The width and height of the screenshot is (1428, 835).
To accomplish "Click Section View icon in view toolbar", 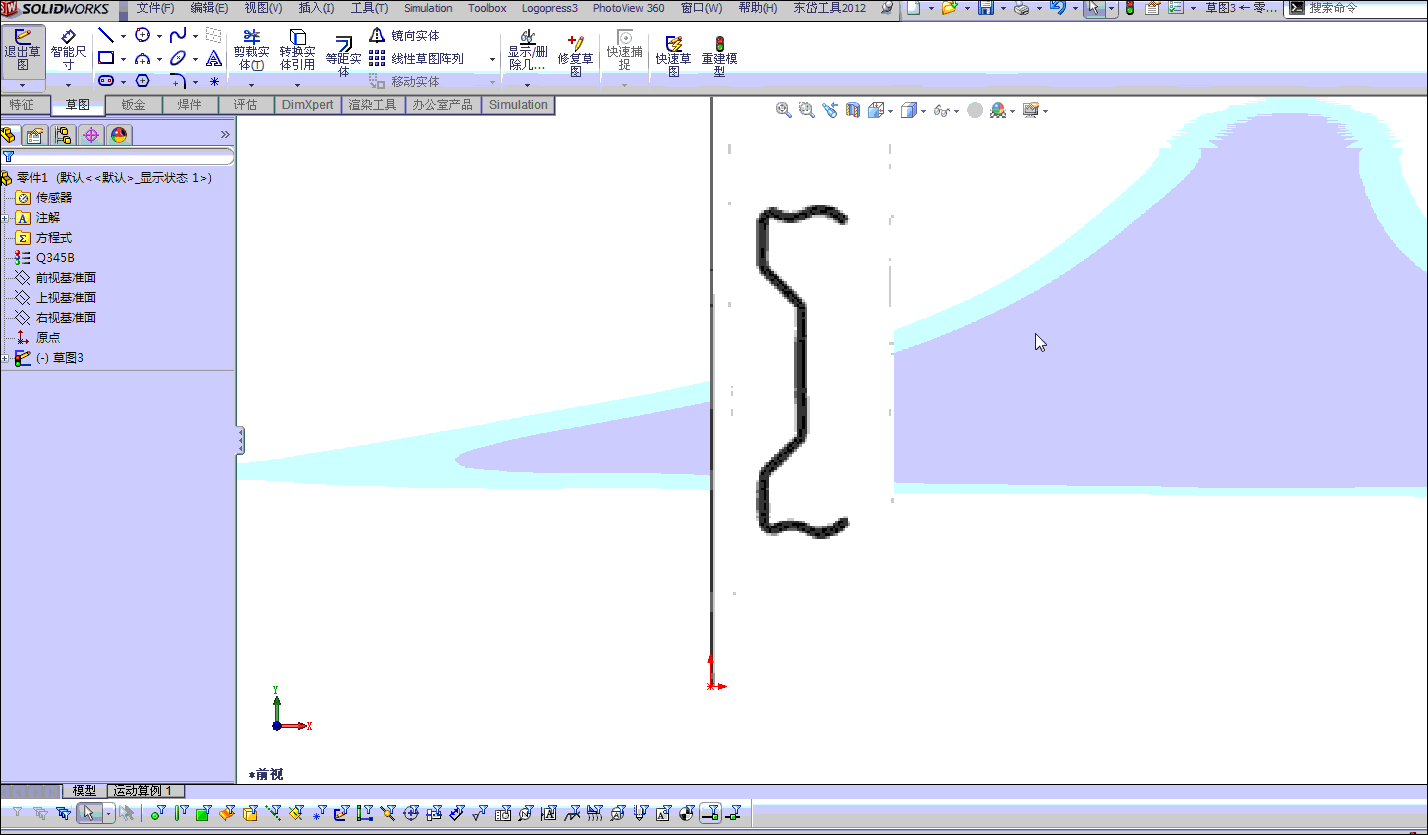I will [x=853, y=110].
